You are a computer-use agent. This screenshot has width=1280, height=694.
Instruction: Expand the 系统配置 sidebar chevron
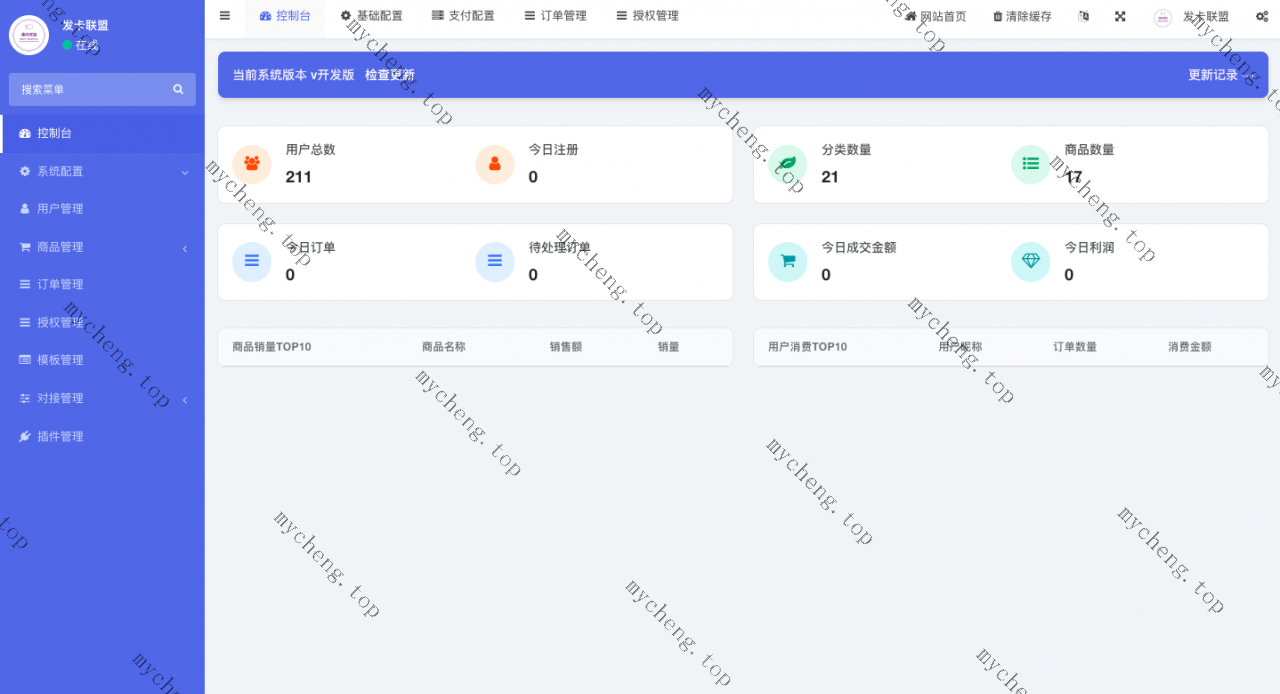point(185,172)
